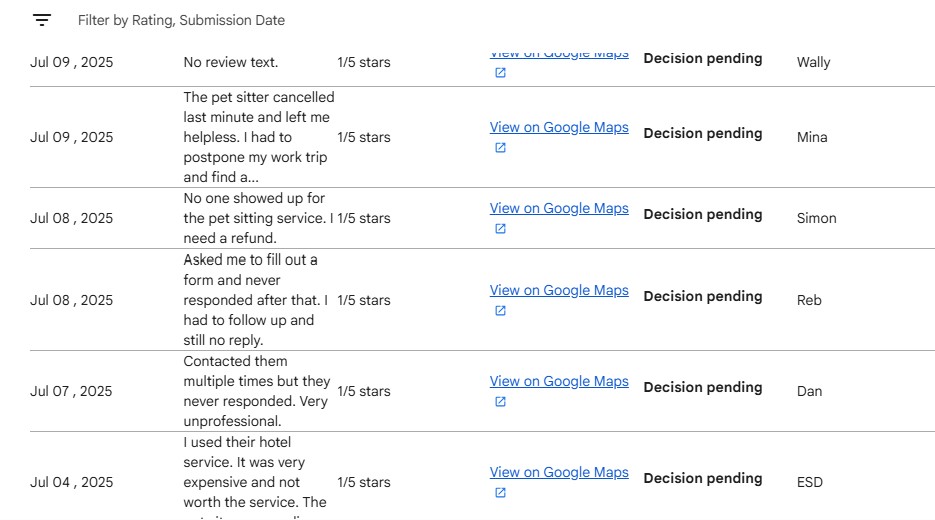This screenshot has height=520, width=935.
Task: Expand ESD's truncated hotel service review
Action: pos(255,480)
